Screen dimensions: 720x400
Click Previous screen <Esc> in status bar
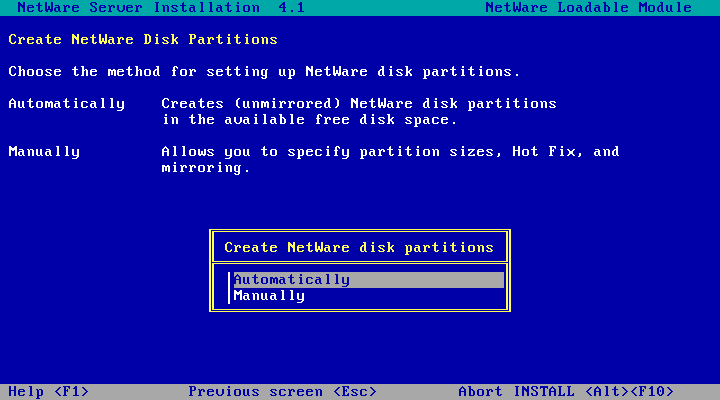282,392
